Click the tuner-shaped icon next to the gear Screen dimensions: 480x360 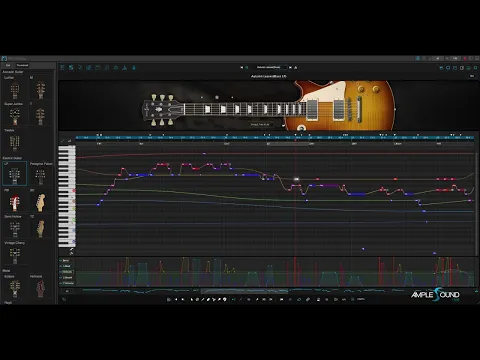[x=125, y=68]
